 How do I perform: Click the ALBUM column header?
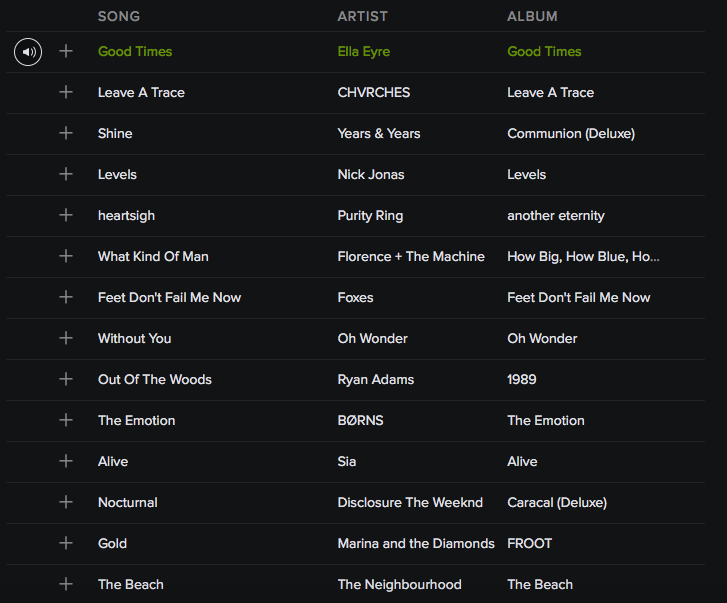point(532,16)
